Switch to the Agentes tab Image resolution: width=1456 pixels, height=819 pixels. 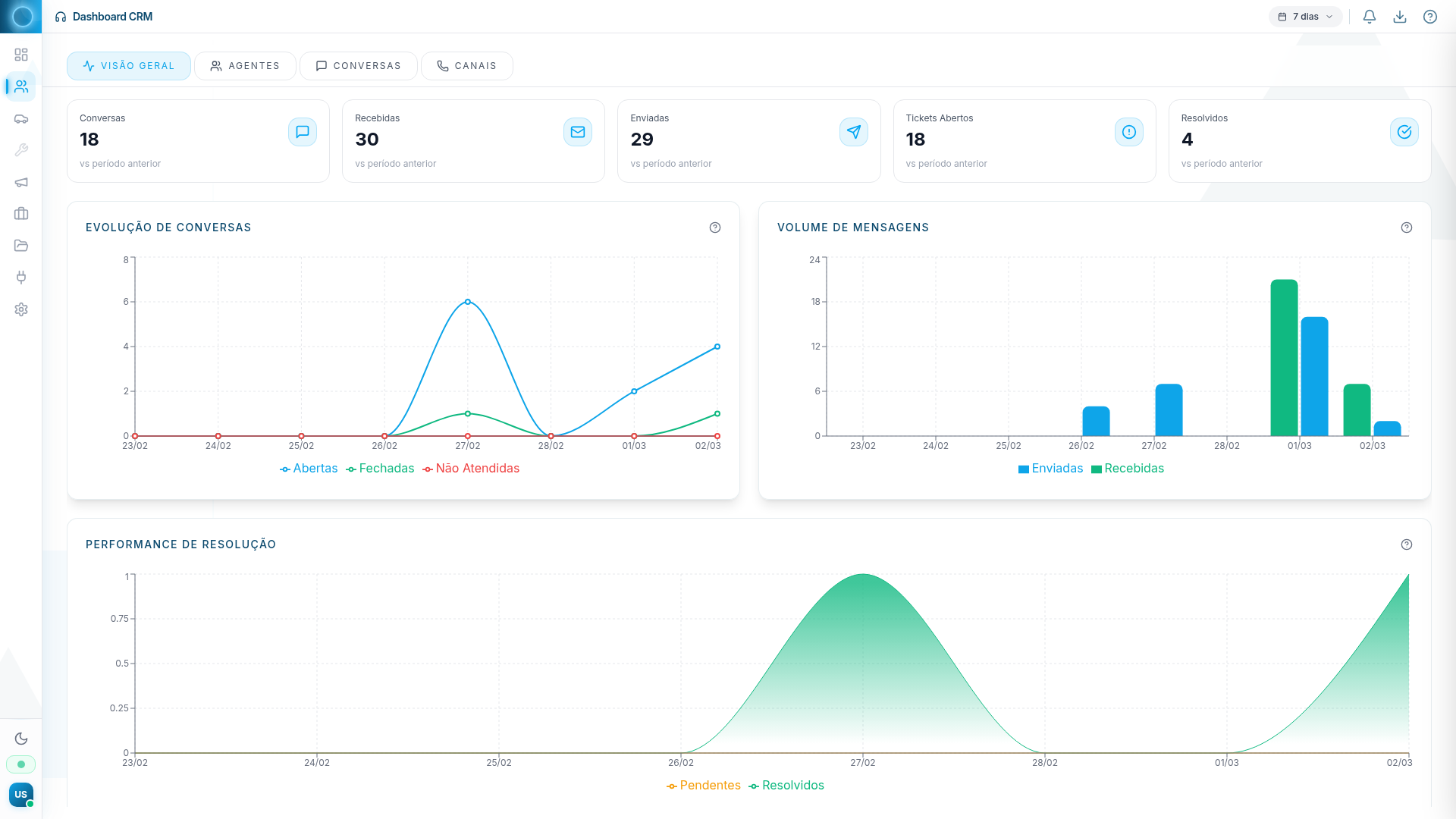[245, 66]
